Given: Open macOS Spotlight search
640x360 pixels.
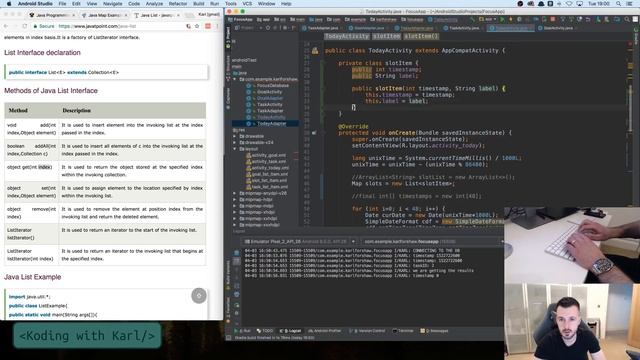Looking at the screenshot, I should [x=619, y=4].
